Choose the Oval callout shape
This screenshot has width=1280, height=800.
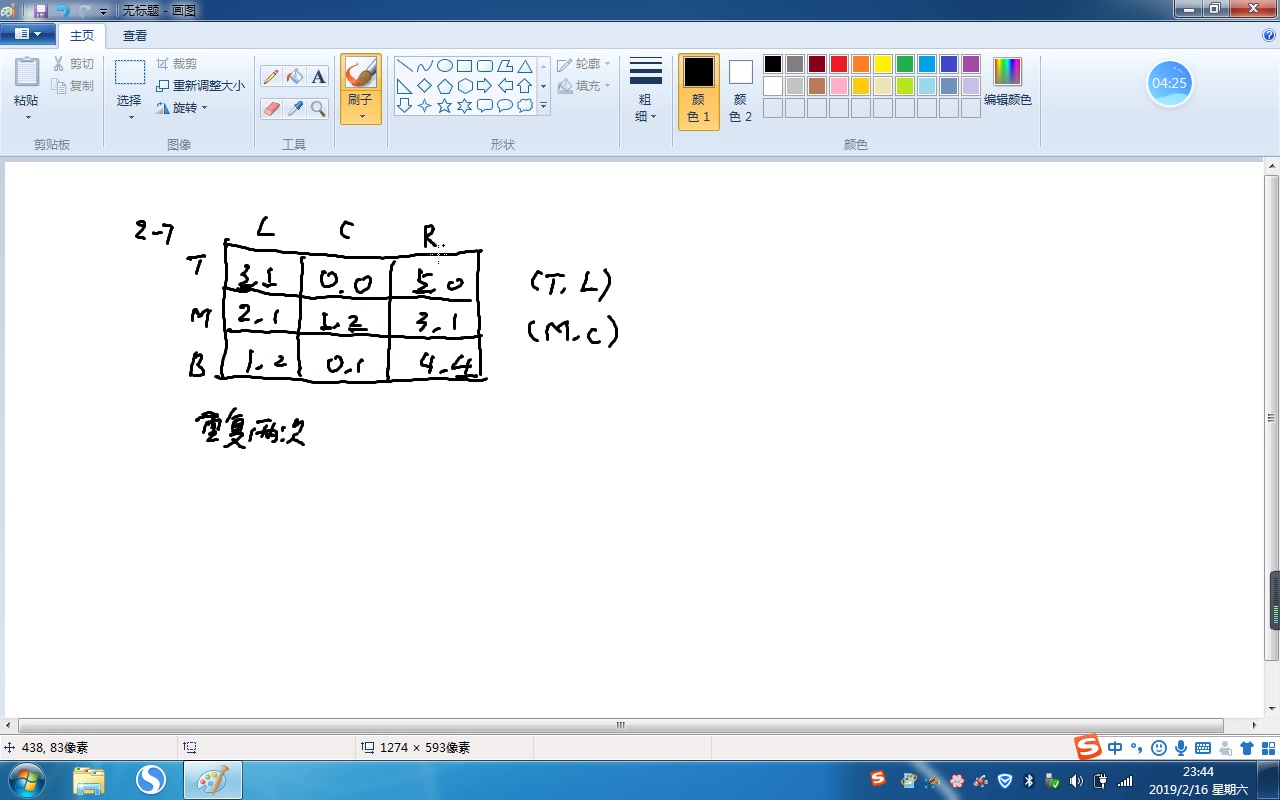505,105
